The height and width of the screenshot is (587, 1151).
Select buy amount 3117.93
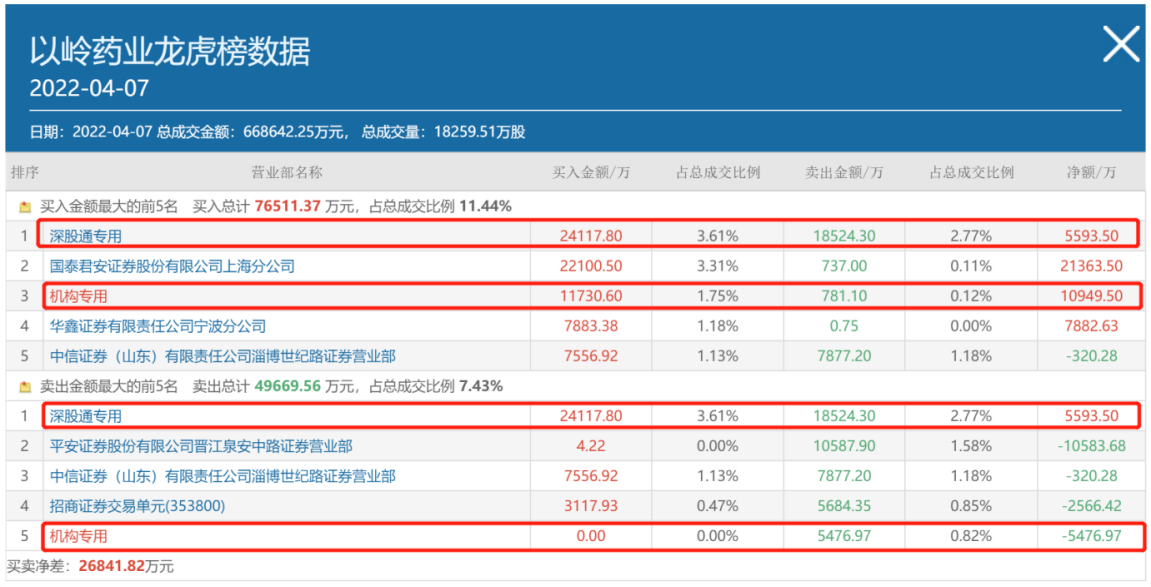[591, 506]
